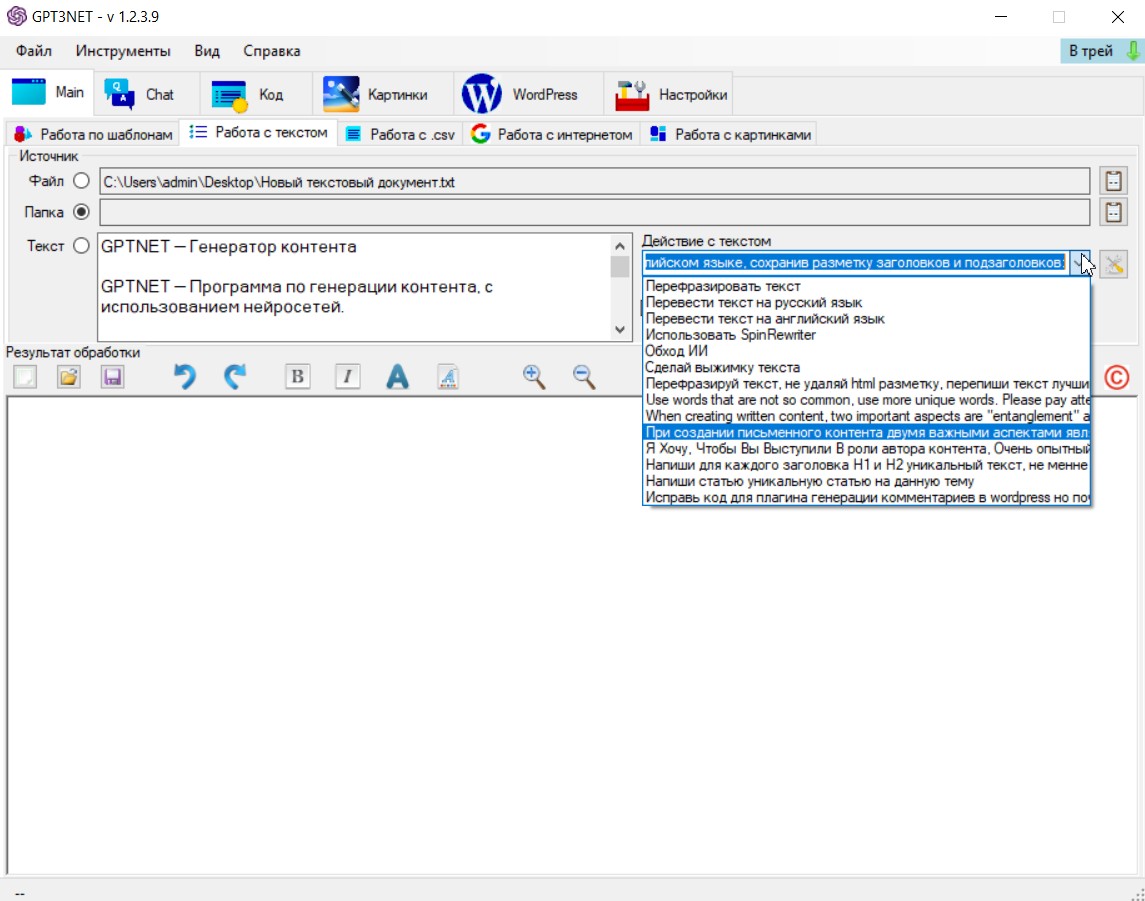1145x901 pixels.
Task: Open the Работа с .csv tab
Action: [x=400, y=134]
